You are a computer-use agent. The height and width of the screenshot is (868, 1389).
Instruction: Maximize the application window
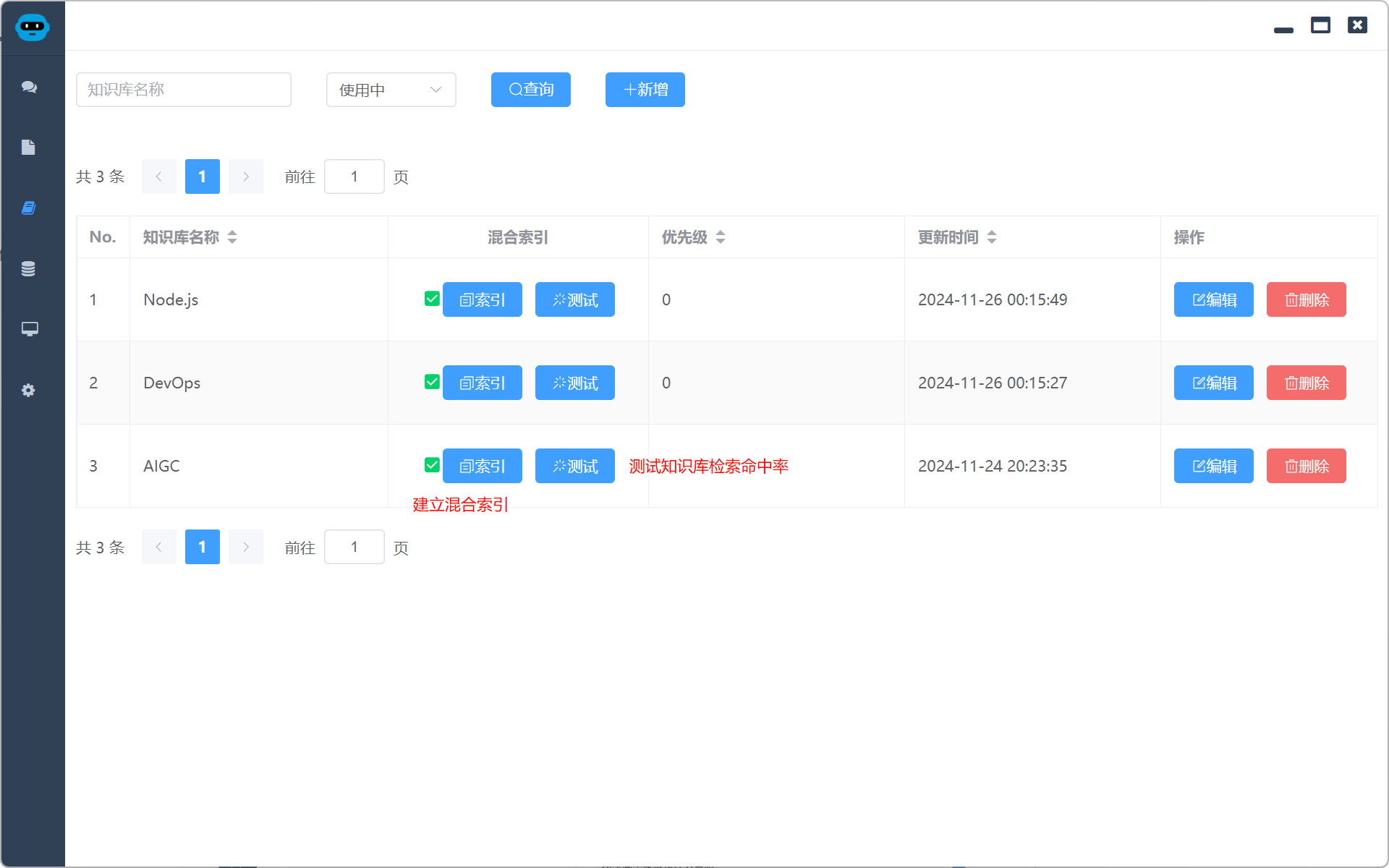[1320, 25]
